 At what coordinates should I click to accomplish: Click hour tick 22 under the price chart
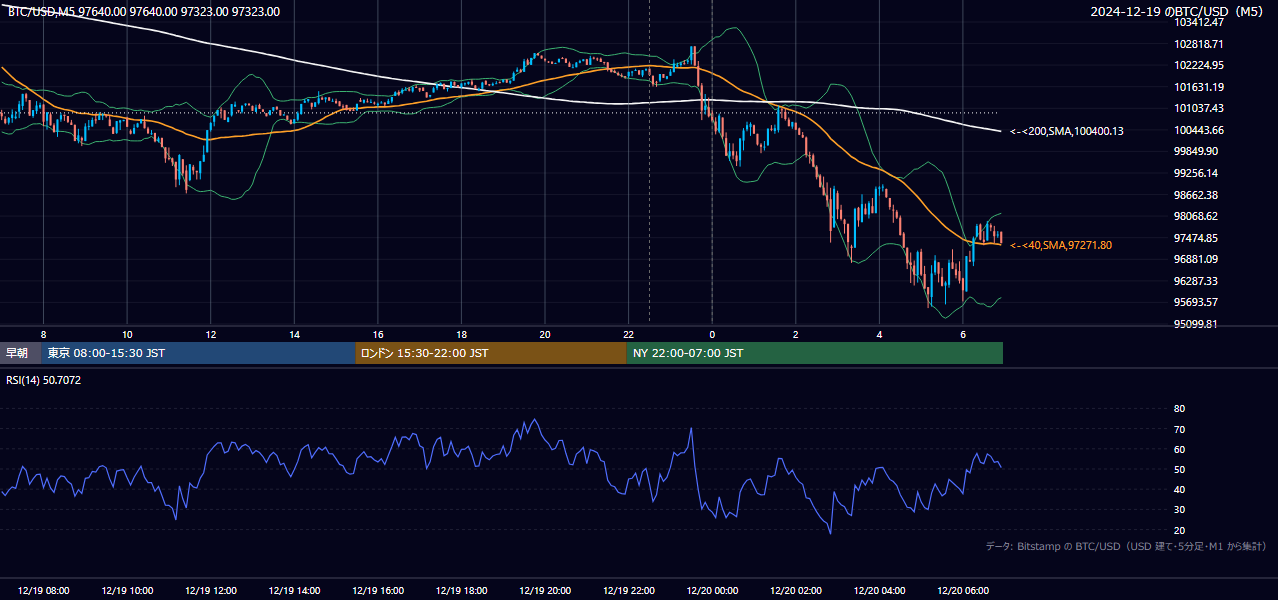629,333
